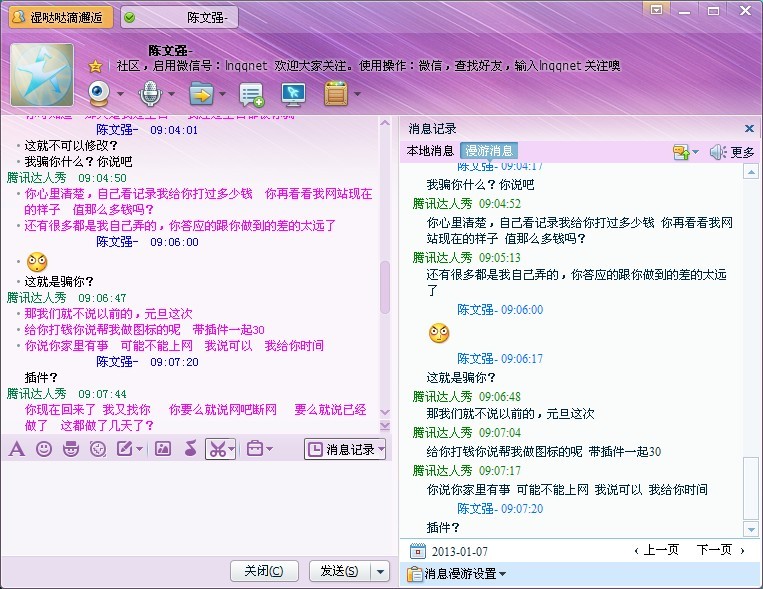
Task: Create a discussion group with chat-plus icon
Action: 251,94
